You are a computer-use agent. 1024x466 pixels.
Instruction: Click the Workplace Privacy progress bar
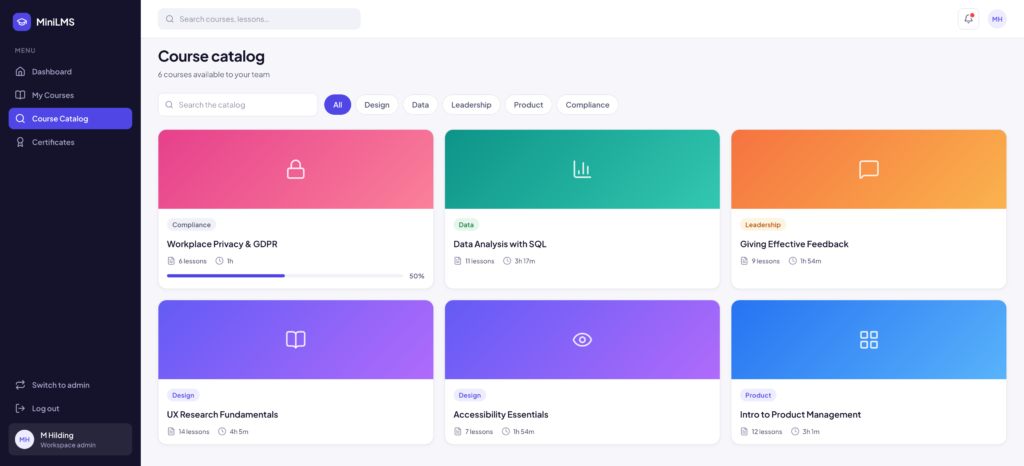[x=285, y=276]
